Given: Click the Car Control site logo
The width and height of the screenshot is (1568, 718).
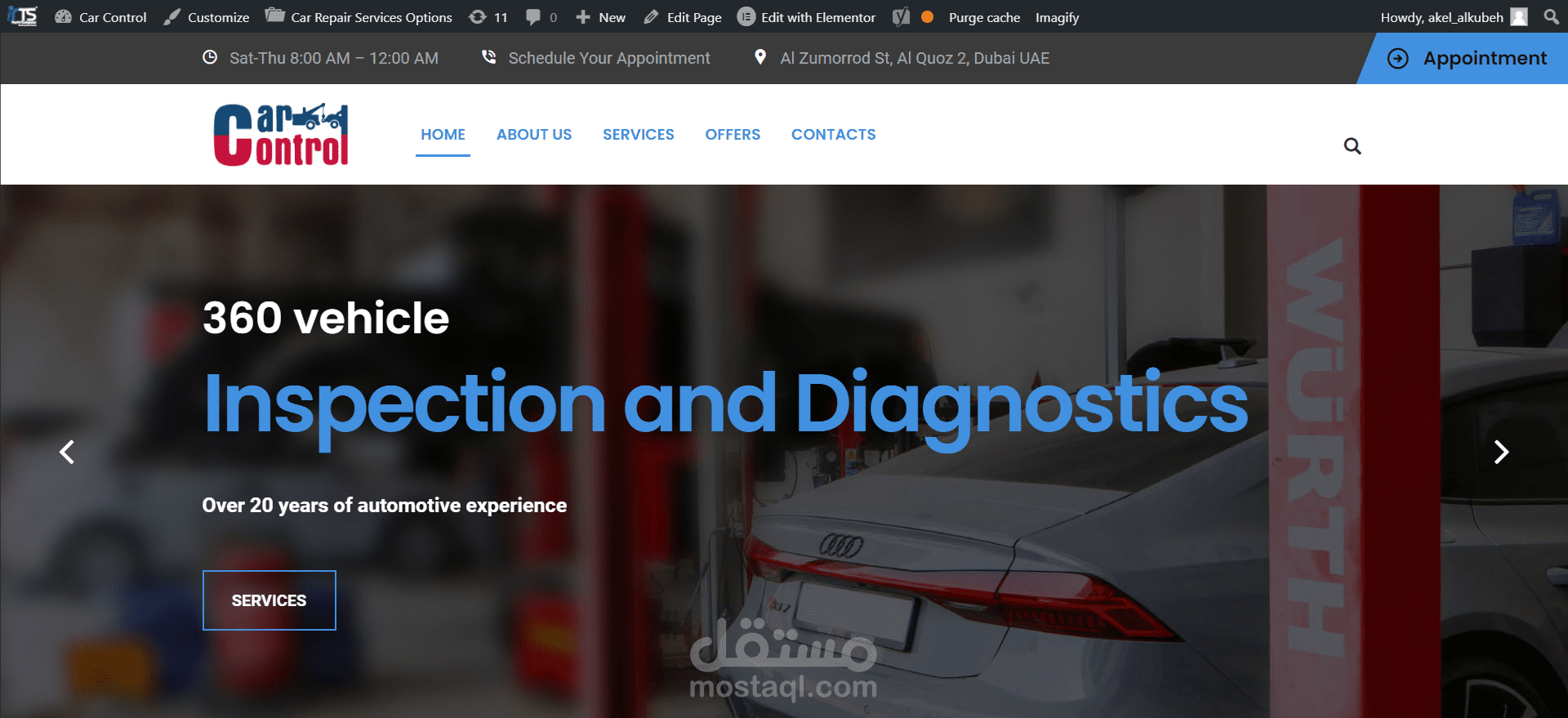Looking at the screenshot, I should [281, 135].
